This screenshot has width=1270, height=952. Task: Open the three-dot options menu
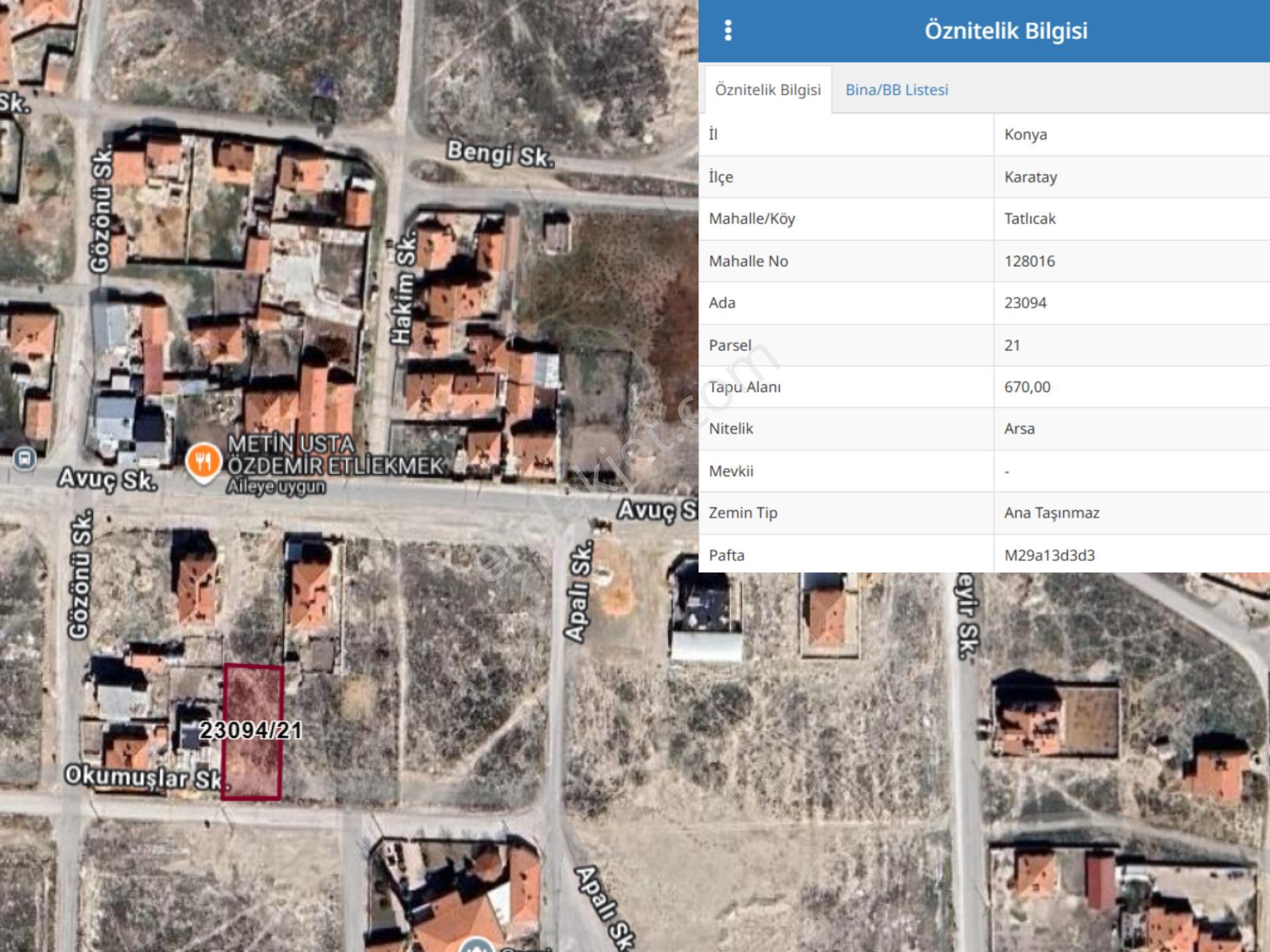point(728,30)
